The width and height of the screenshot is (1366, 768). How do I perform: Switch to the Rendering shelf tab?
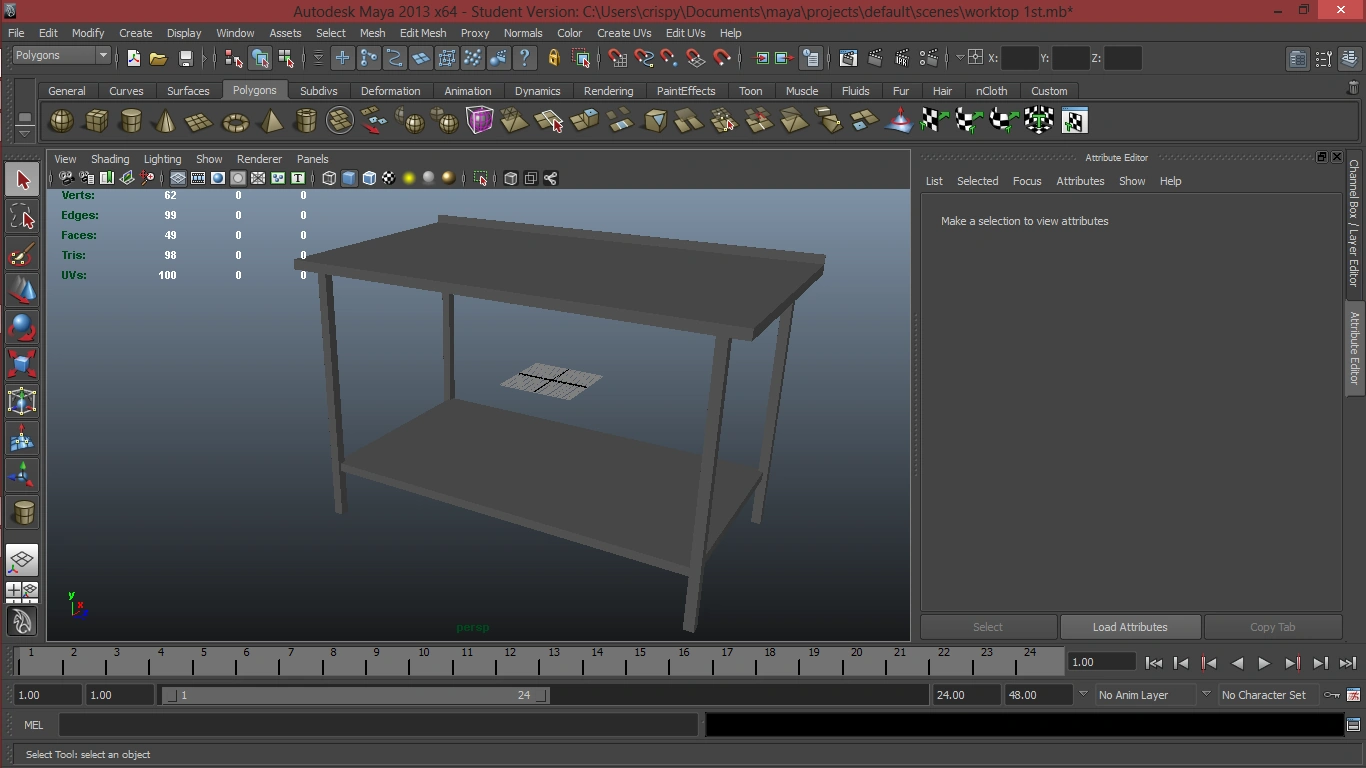tap(608, 91)
